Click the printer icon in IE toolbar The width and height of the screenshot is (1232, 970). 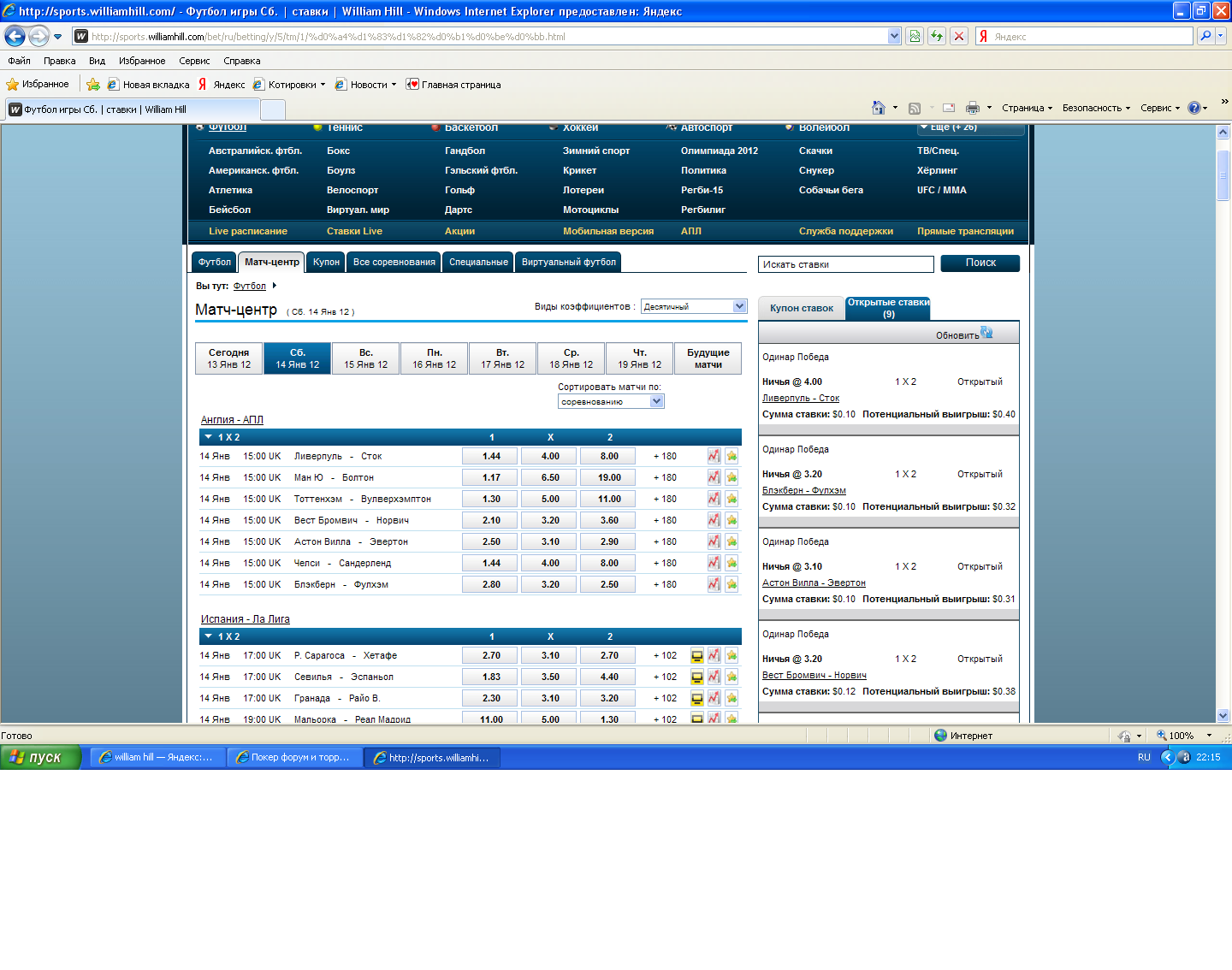click(972, 108)
